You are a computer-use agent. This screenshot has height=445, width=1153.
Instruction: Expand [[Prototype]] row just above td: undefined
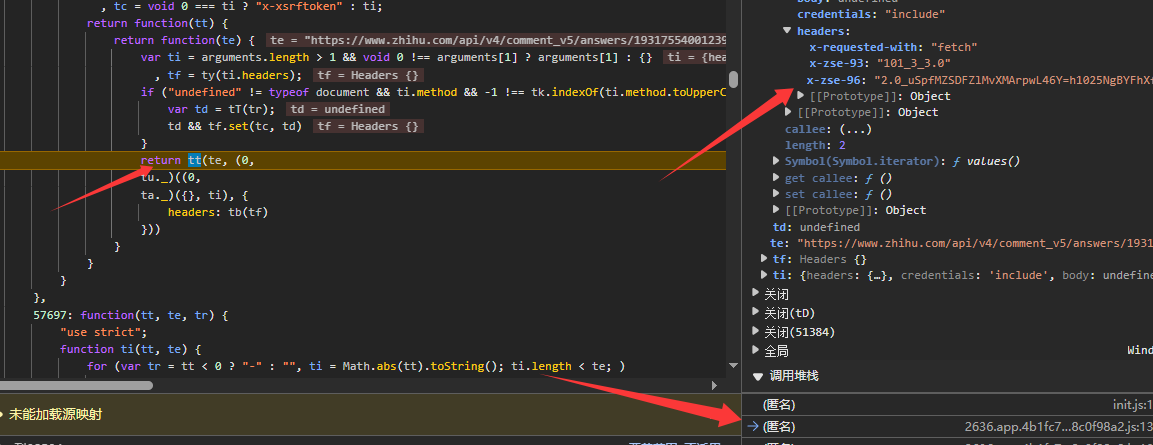pyautogui.click(x=777, y=210)
